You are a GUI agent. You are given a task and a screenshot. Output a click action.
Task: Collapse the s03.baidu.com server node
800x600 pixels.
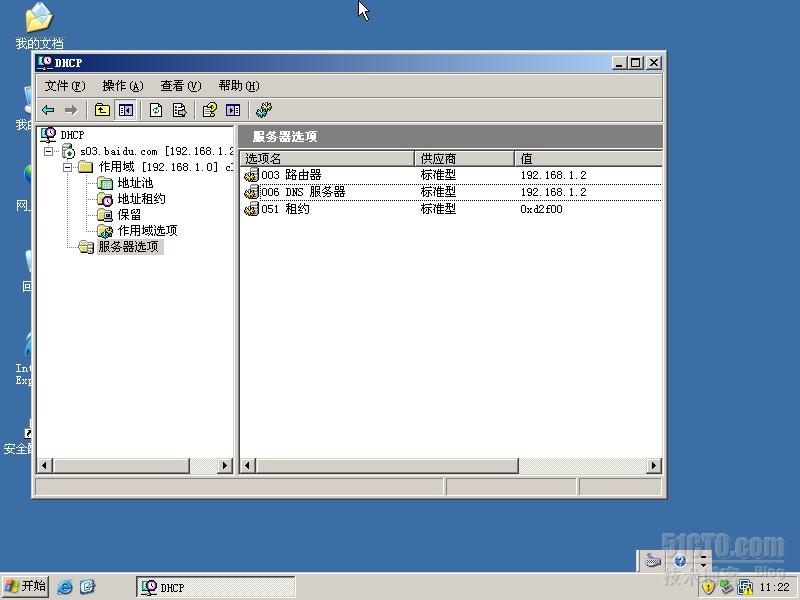point(48,151)
